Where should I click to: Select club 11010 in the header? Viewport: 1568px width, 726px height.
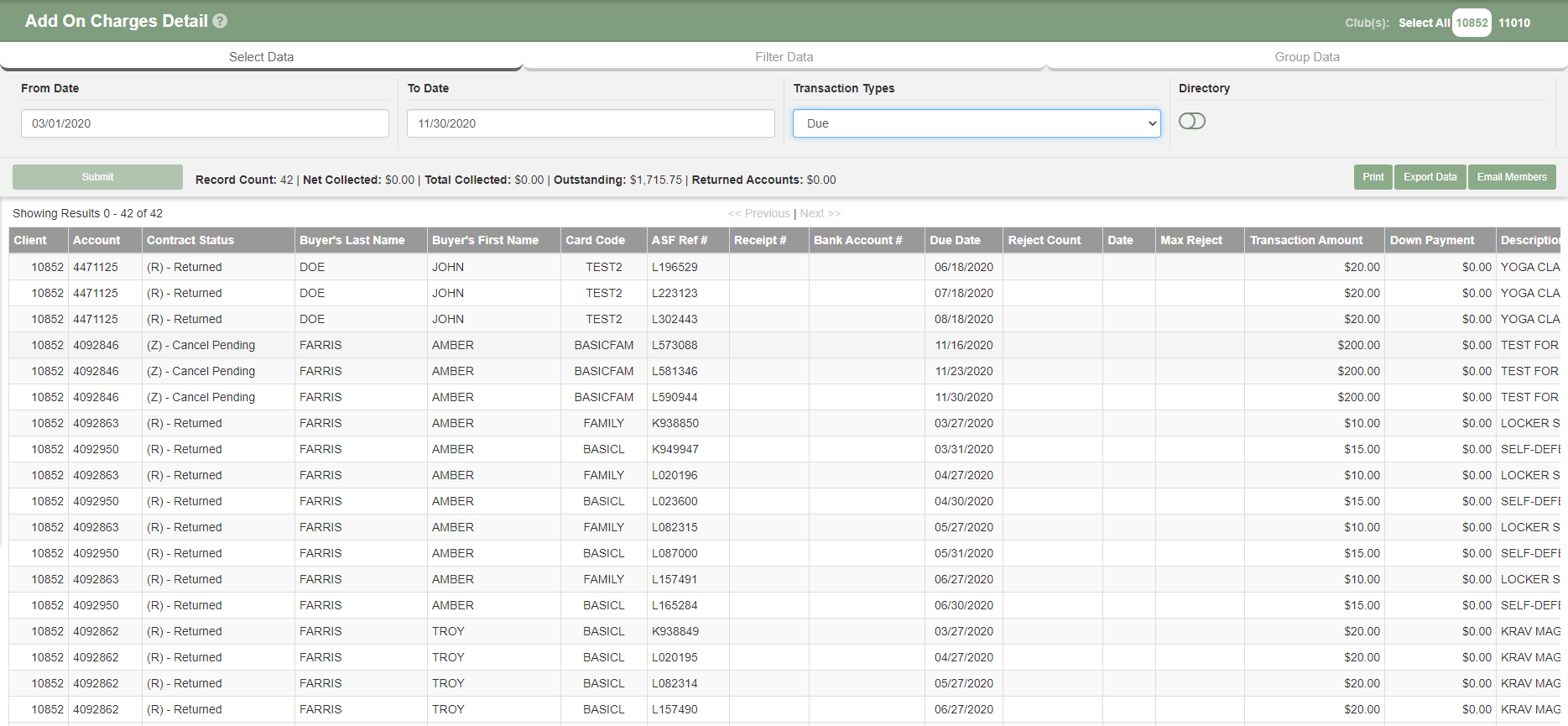click(x=1514, y=23)
